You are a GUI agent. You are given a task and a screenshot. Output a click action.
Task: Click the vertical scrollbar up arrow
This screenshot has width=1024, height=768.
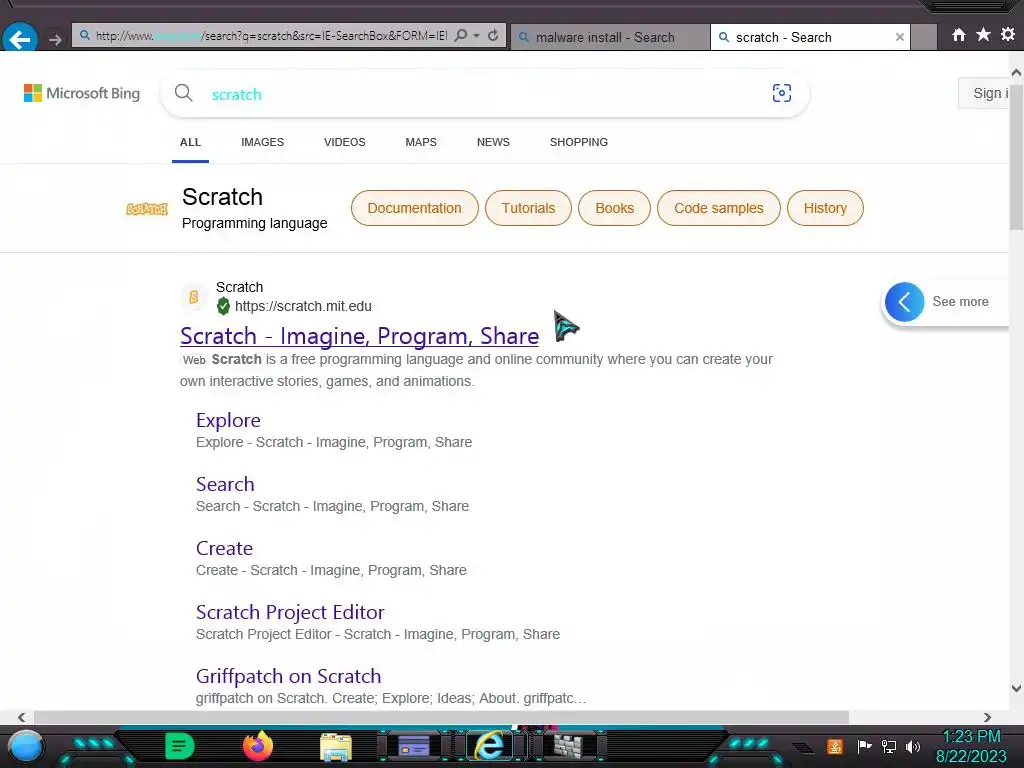[x=1016, y=72]
